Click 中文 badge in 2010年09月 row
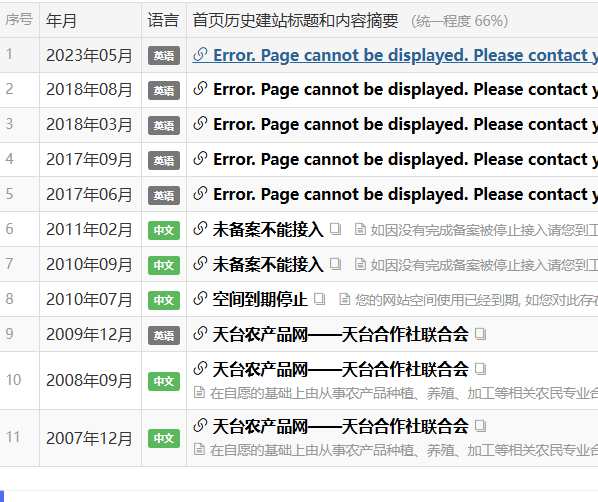The height and width of the screenshot is (502, 598). click(x=164, y=265)
